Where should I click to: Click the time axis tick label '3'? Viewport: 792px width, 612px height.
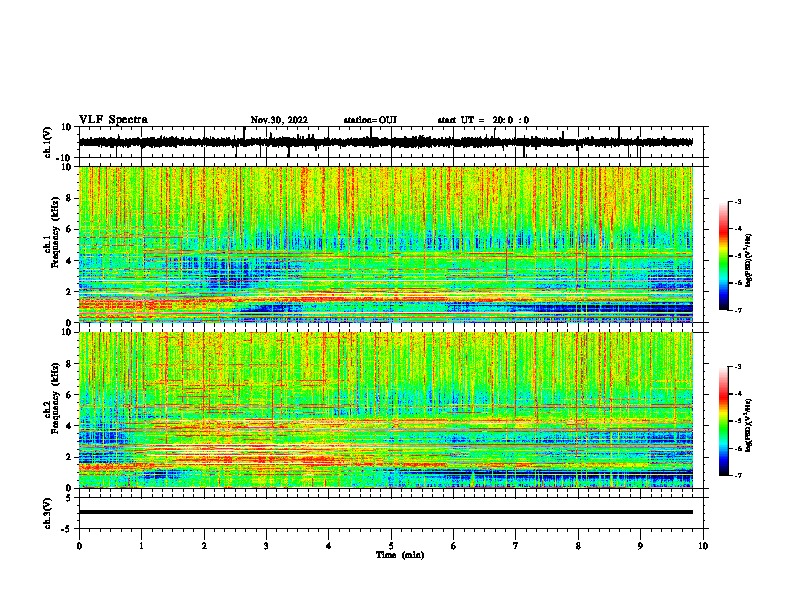(266, 546)
